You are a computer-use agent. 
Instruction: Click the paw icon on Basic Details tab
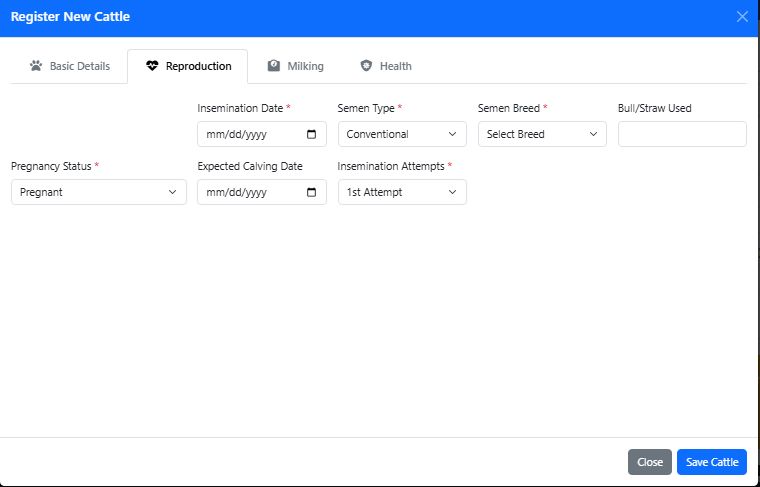pyautogui.click(x=36, y=67)
